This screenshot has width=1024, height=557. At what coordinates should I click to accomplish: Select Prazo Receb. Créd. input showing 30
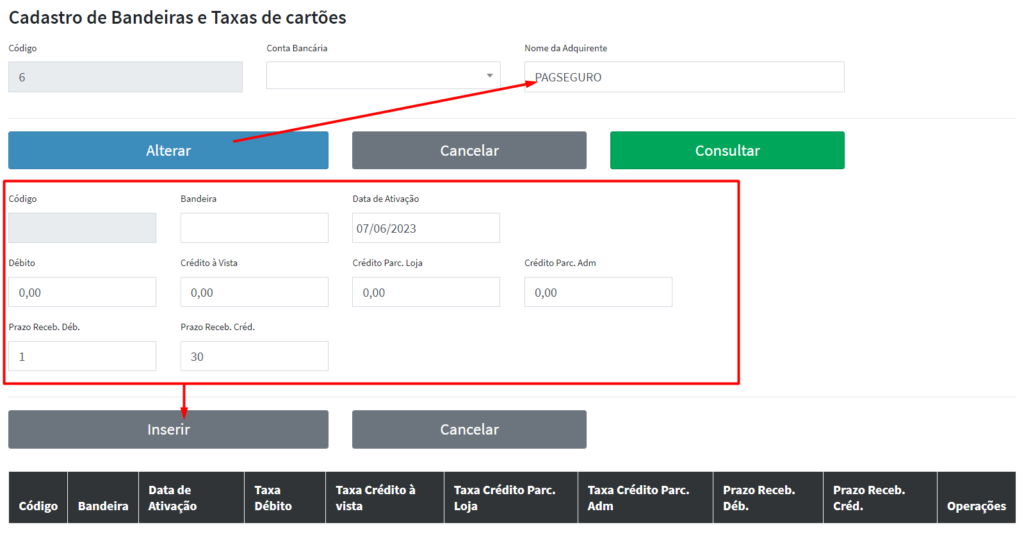[x=254, y=356]
